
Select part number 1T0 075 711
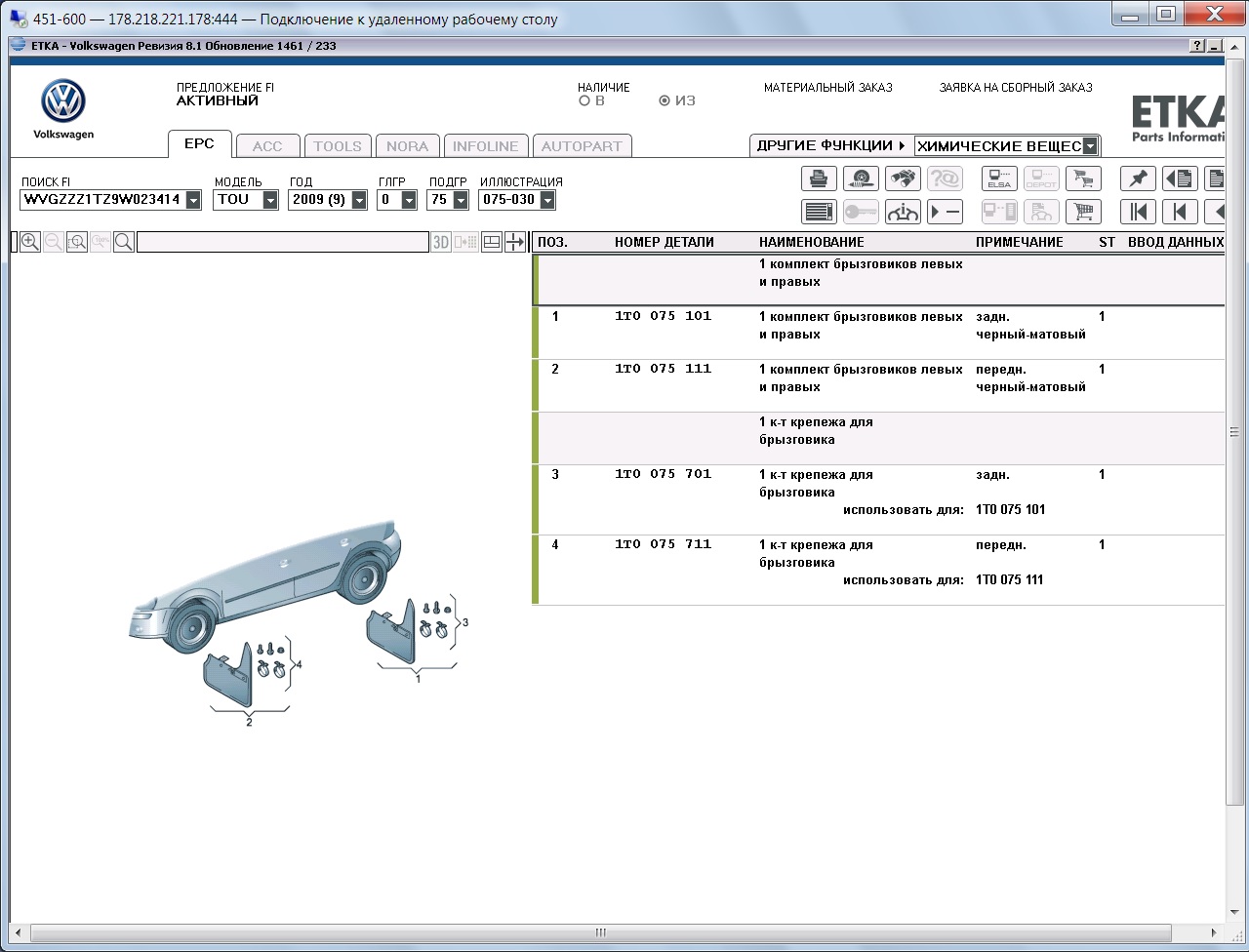coord(664,544)
